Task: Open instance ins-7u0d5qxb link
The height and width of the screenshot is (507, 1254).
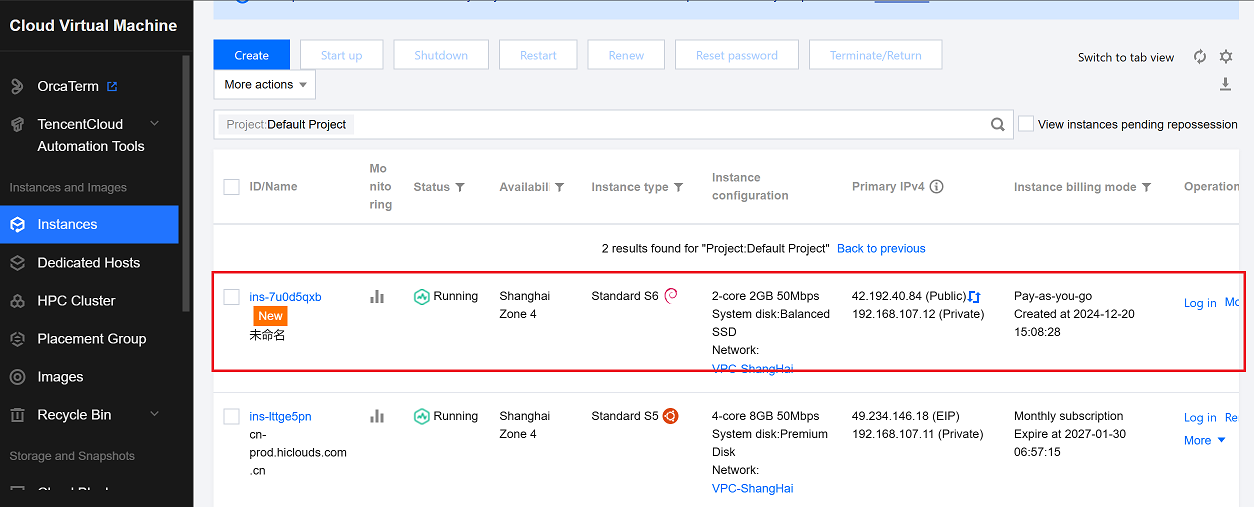Action: tap(286, 297)
